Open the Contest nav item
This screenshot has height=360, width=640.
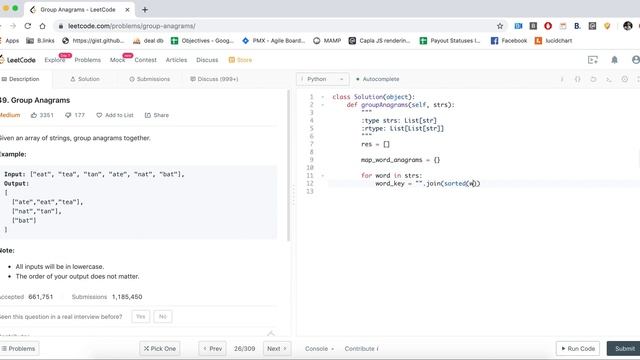coord(145,60)
